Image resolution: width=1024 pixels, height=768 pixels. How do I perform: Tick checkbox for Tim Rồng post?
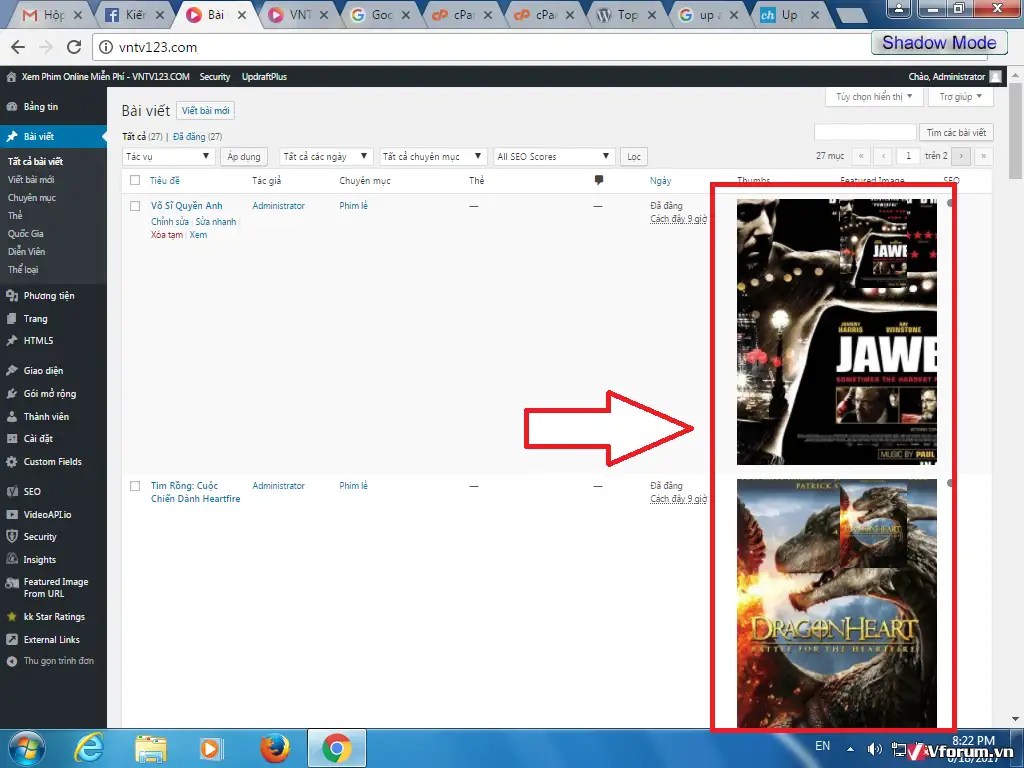coord(135,486)
